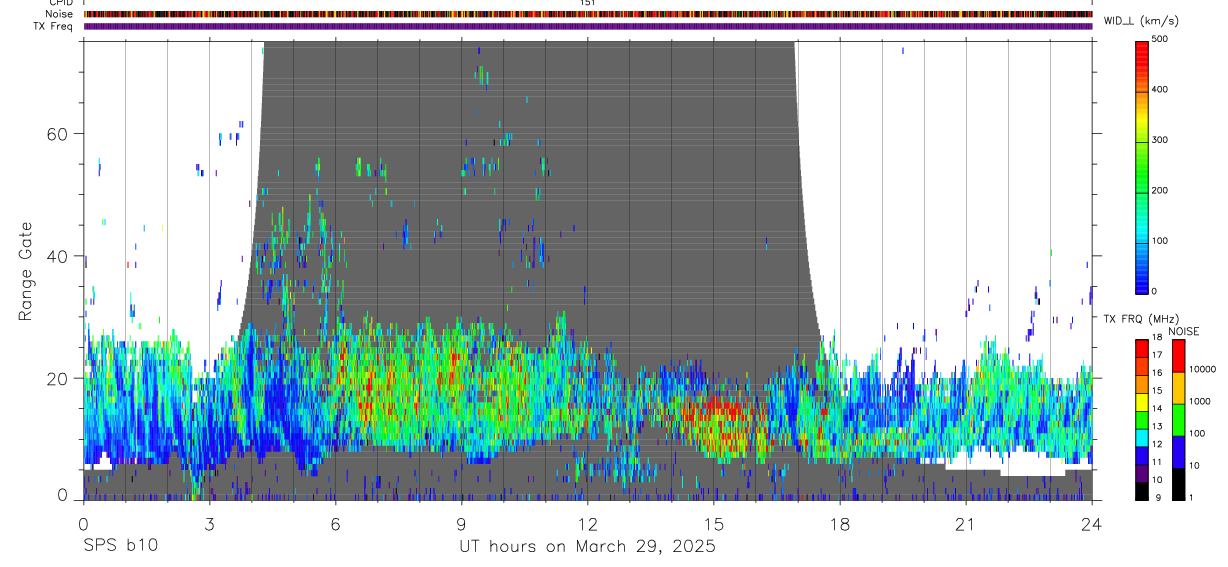Click the 6 hour tick label
Screen dimensions: 1228x567
[335, 523]
